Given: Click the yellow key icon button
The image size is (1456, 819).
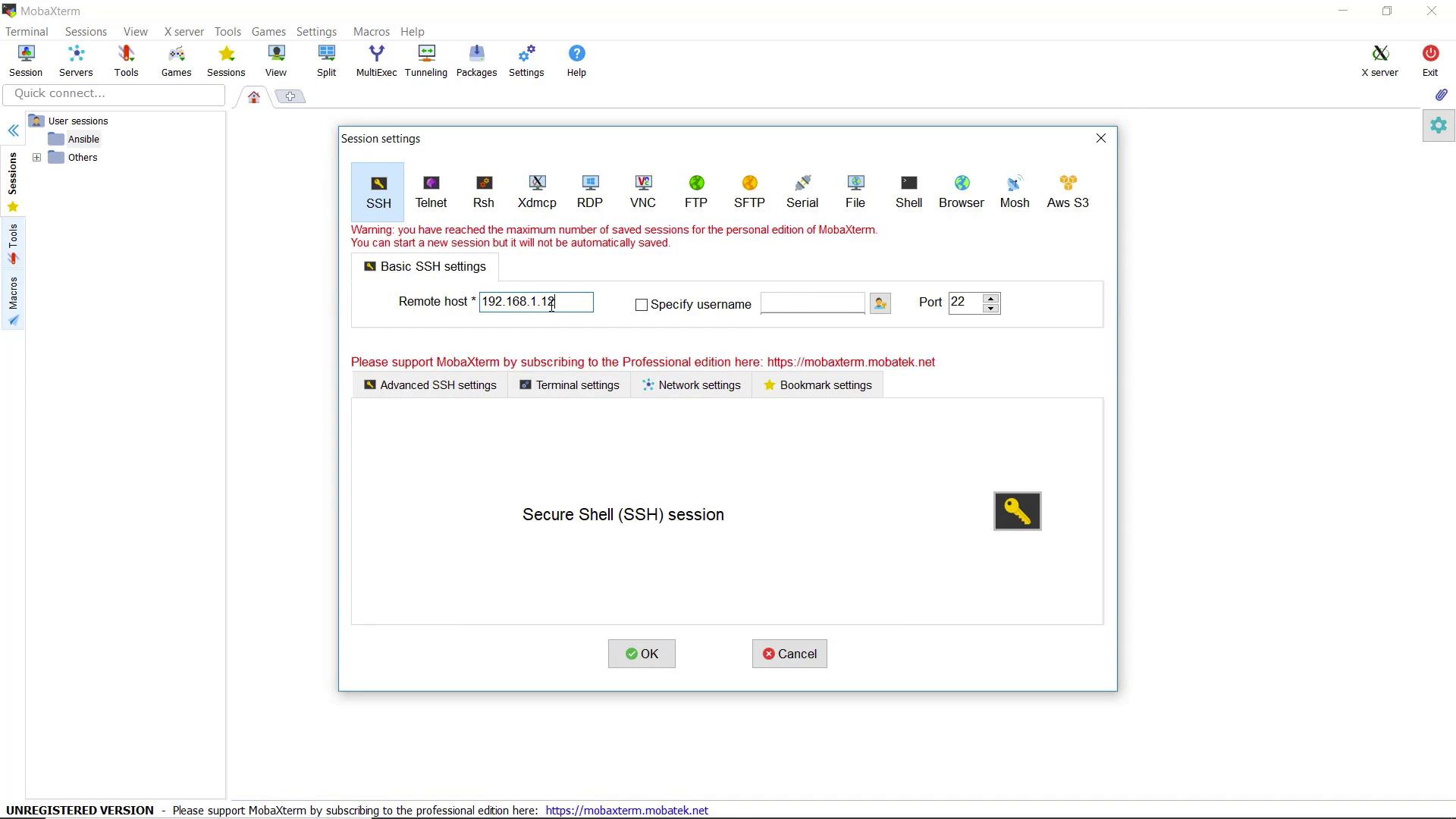Looking at the screenshot, I should 1017,511.
